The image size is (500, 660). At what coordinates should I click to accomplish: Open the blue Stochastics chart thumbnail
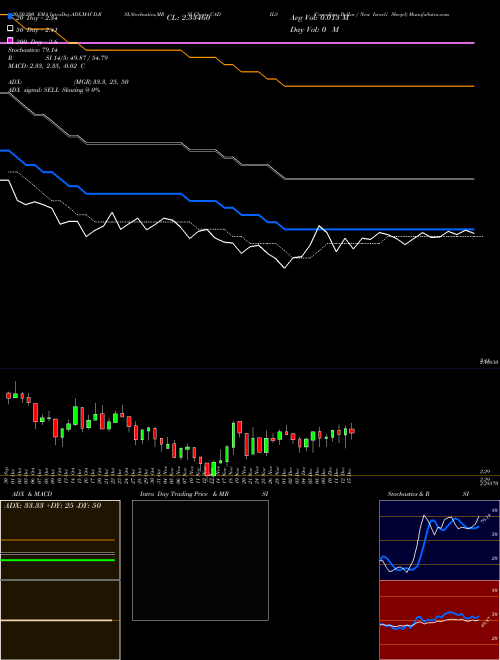click(x=439, y=540)
